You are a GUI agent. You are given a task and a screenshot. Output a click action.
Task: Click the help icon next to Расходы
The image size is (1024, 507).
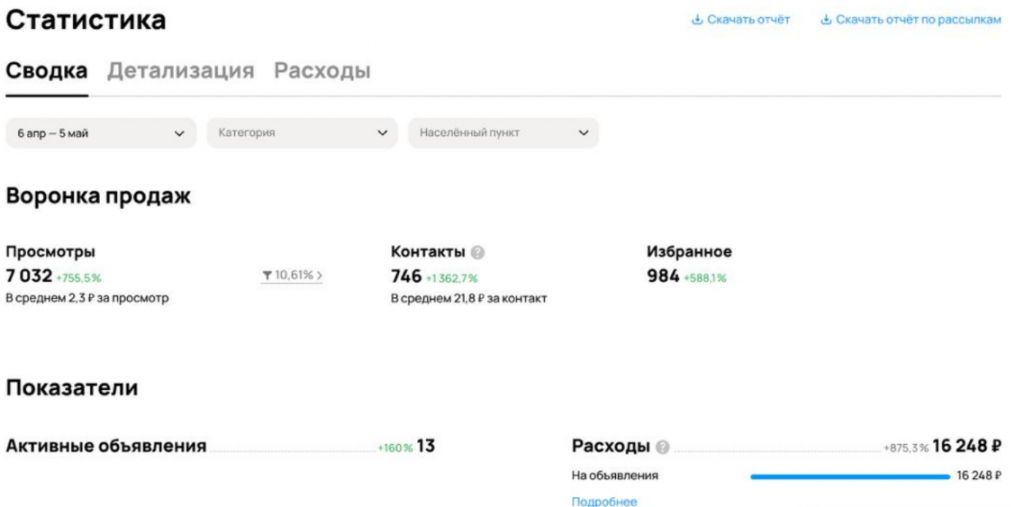(662, 448)
